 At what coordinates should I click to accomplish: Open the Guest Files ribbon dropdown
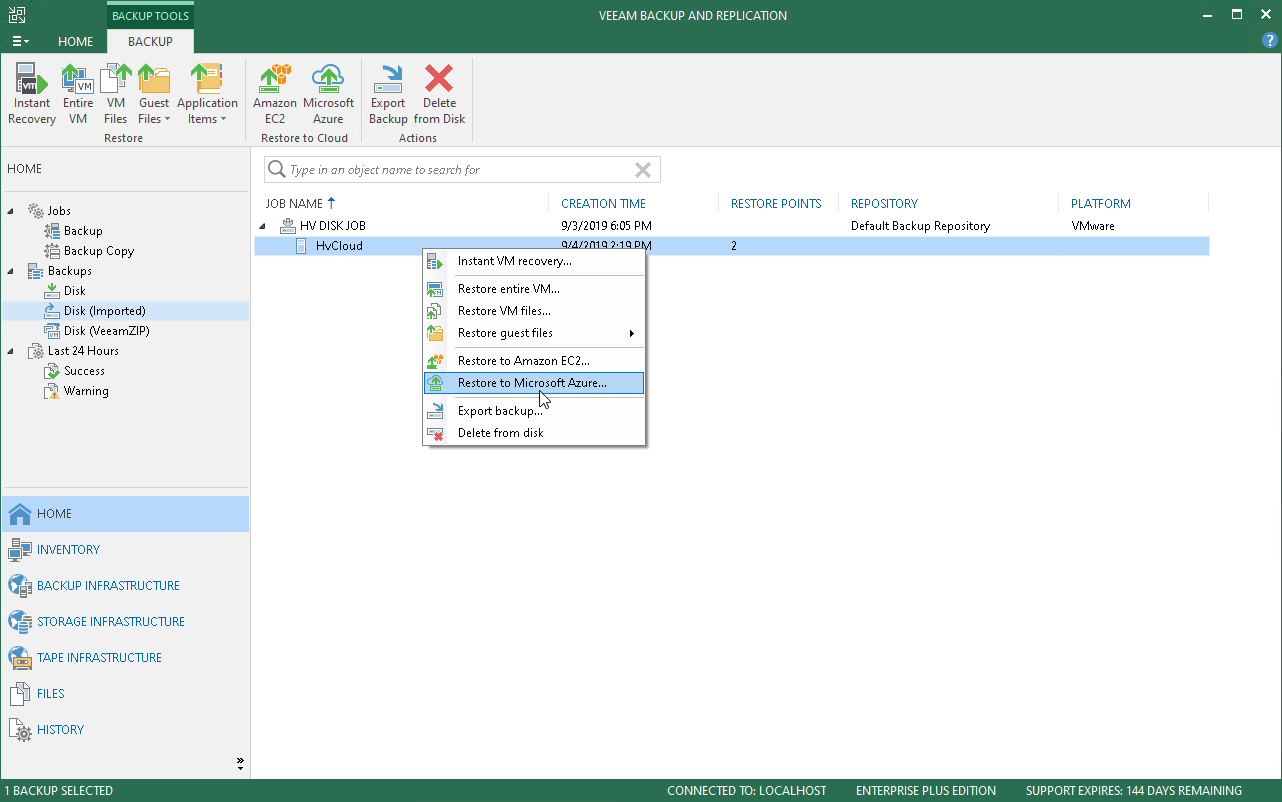pos(154,94)
